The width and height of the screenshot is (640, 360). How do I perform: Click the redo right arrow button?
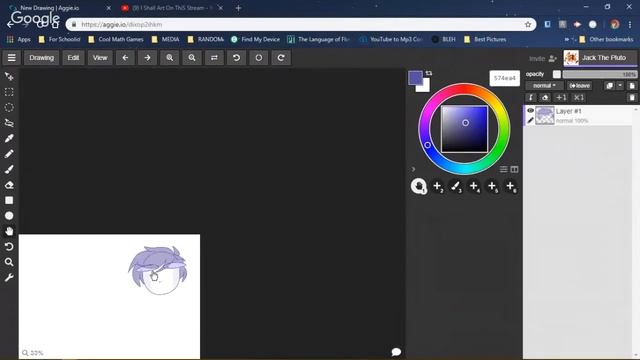pos(147,58)
